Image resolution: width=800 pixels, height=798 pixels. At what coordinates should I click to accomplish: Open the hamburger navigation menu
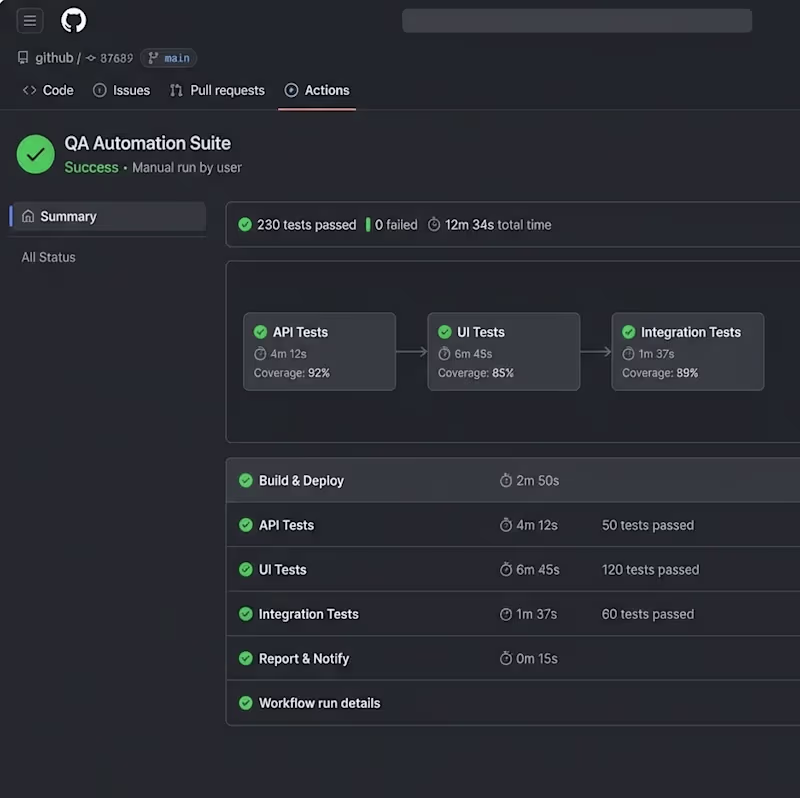[x=30, y=20]
